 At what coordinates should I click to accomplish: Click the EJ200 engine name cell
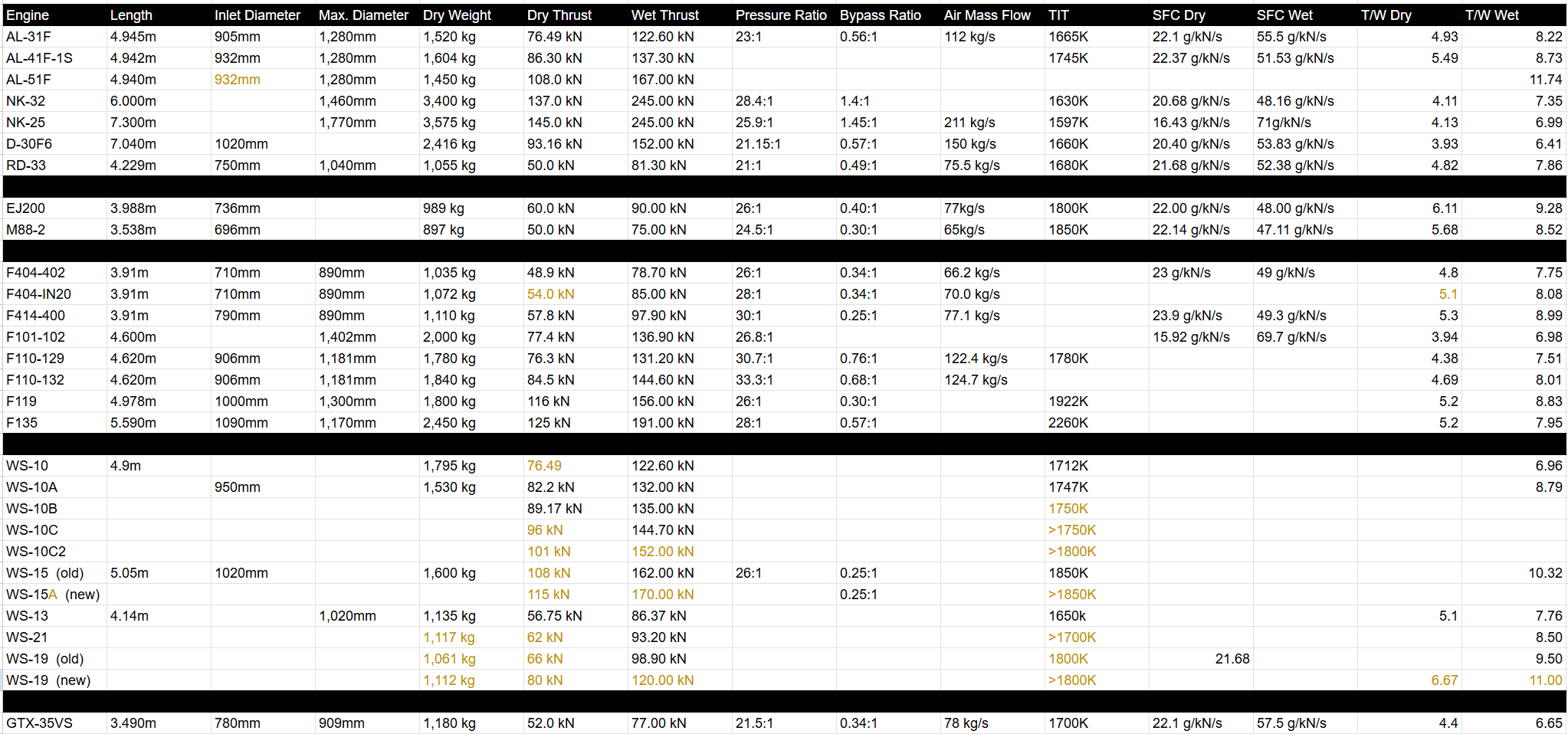point(25,208)
